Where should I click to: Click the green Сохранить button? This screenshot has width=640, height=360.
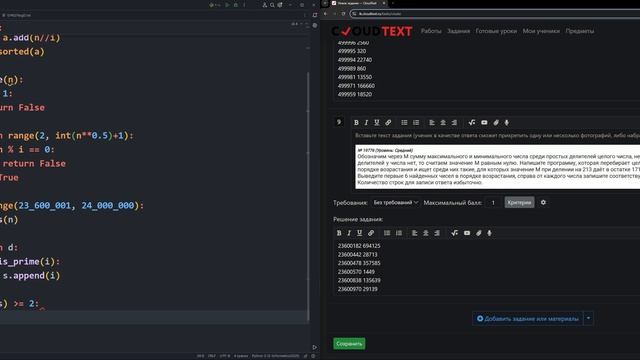click(349, 344)
